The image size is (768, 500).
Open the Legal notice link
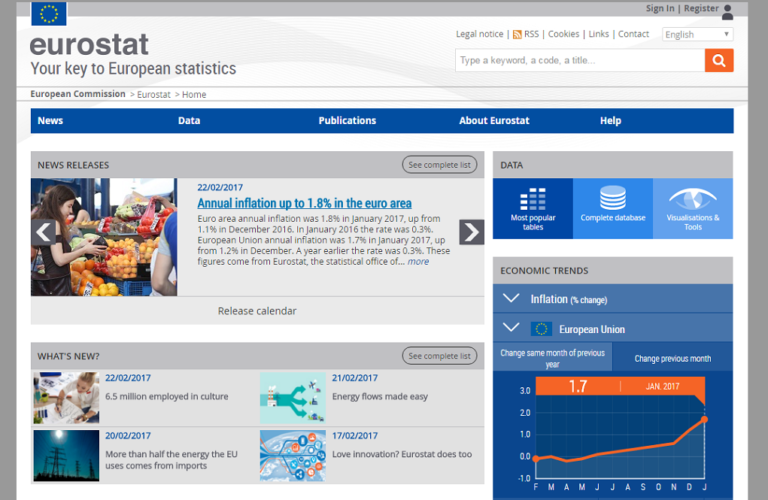480,34
